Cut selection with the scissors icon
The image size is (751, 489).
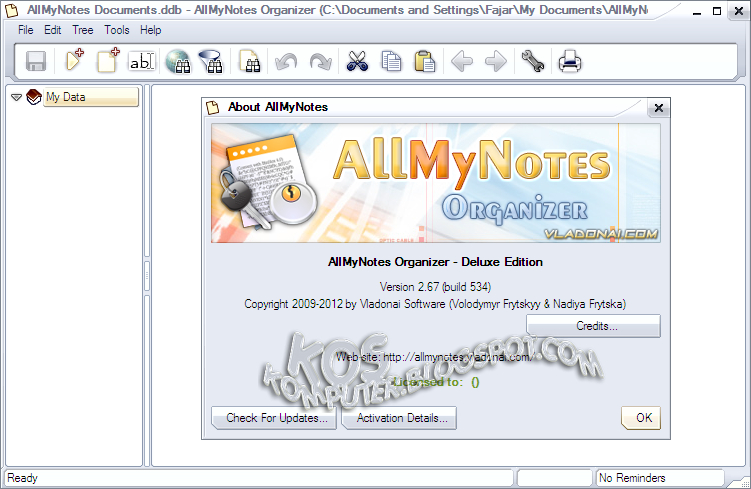pos(357,62)
